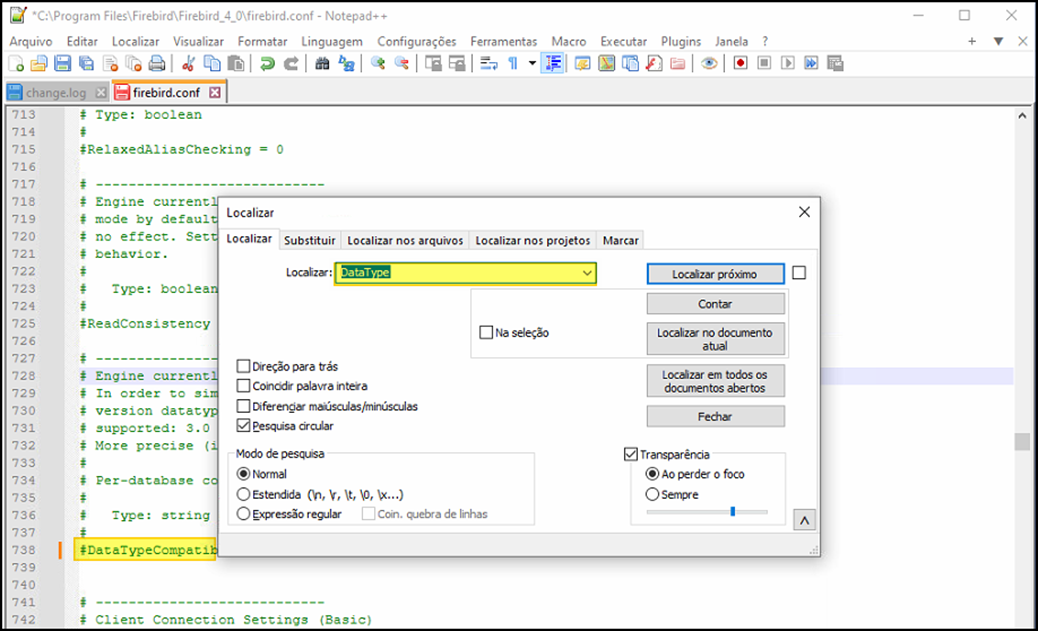Toggle the file Monitoring eye icon
The image size is (1038, 631).
pyautogui.click(x=709, y=64)
